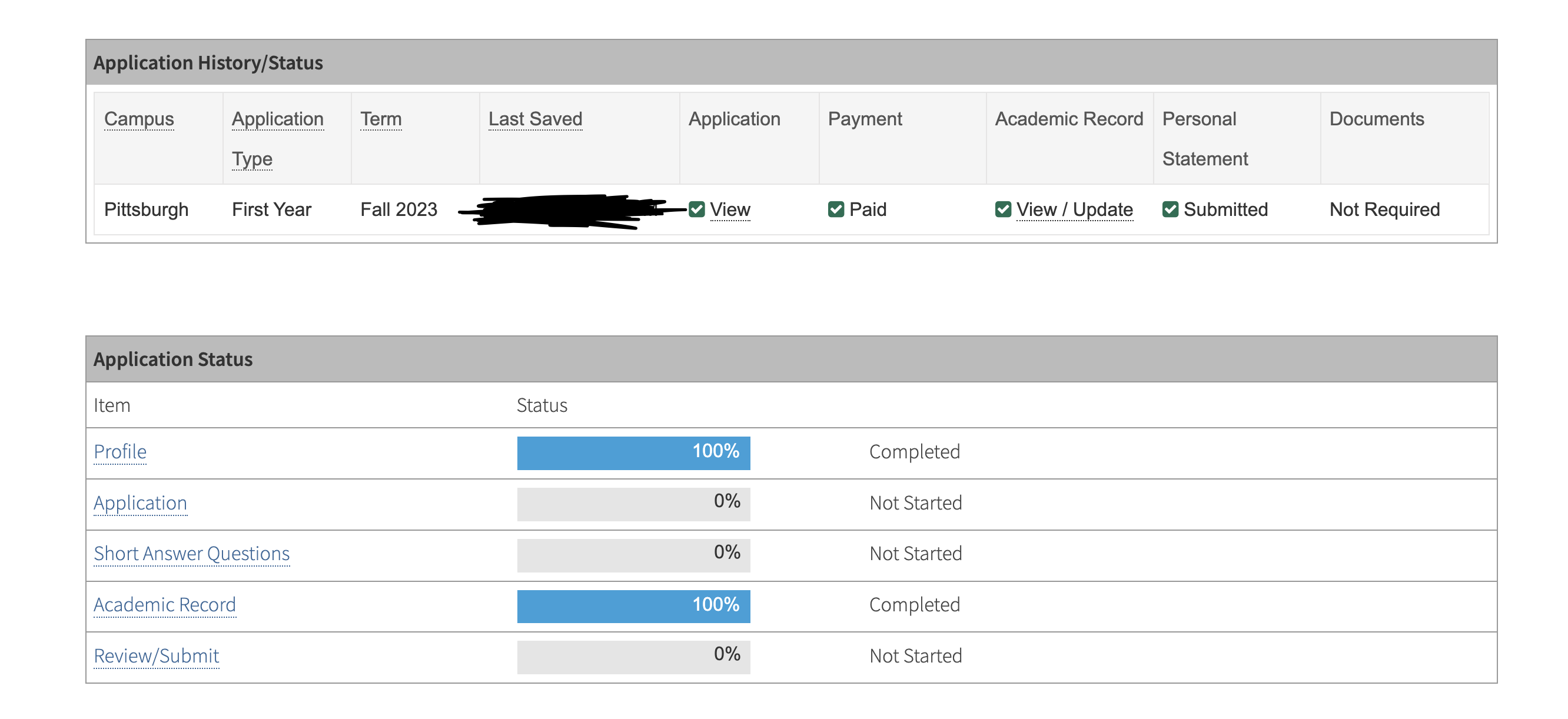Click the green Paid checkmark icon

(x=836, y=209)
